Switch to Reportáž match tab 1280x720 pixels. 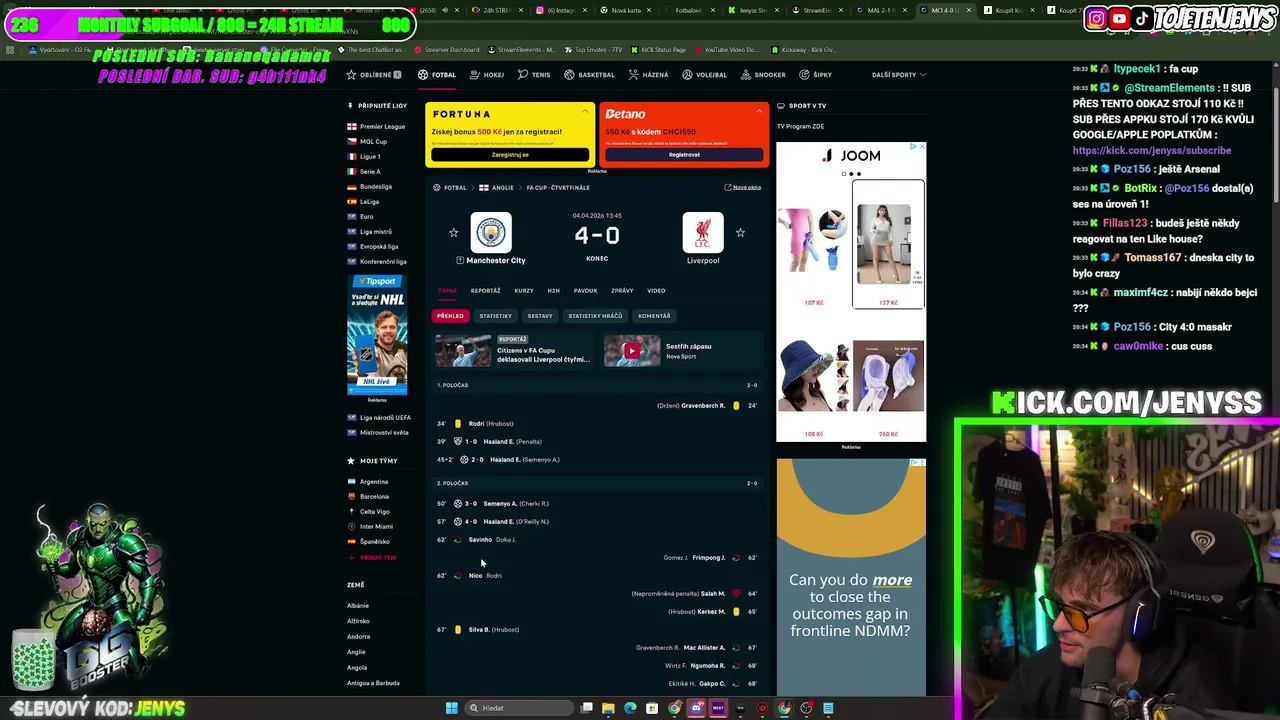485,291
